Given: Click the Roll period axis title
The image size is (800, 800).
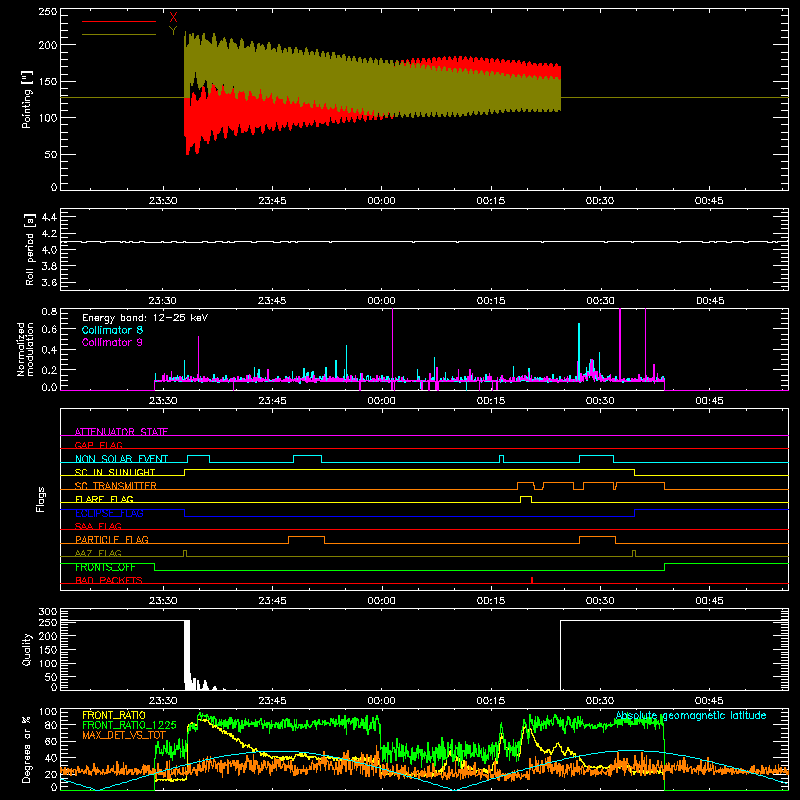Looking at the screenshot, I should coord(30,249).
